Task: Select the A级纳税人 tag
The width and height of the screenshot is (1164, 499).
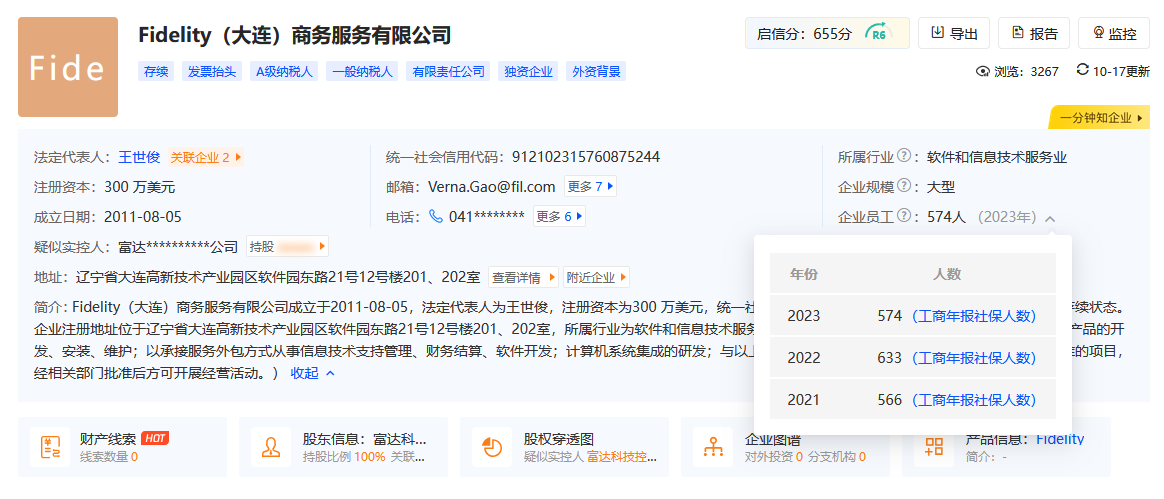Action: point(284,72)
